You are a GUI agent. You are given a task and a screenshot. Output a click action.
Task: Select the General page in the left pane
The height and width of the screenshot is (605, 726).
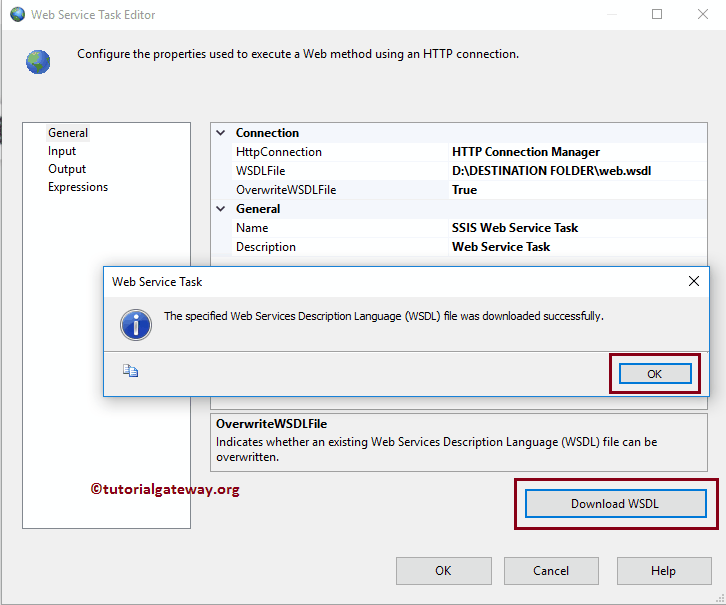68,133
